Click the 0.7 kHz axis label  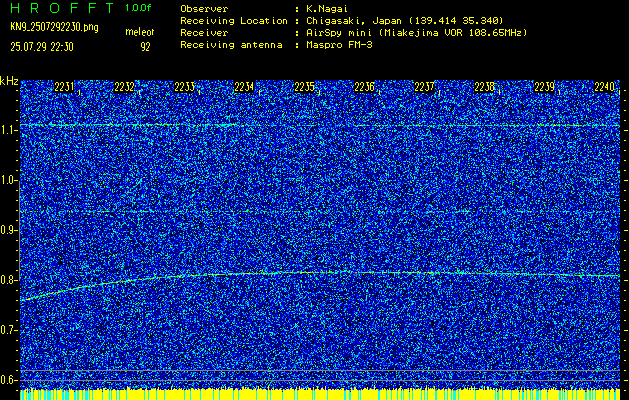click(x=8, y=330)
